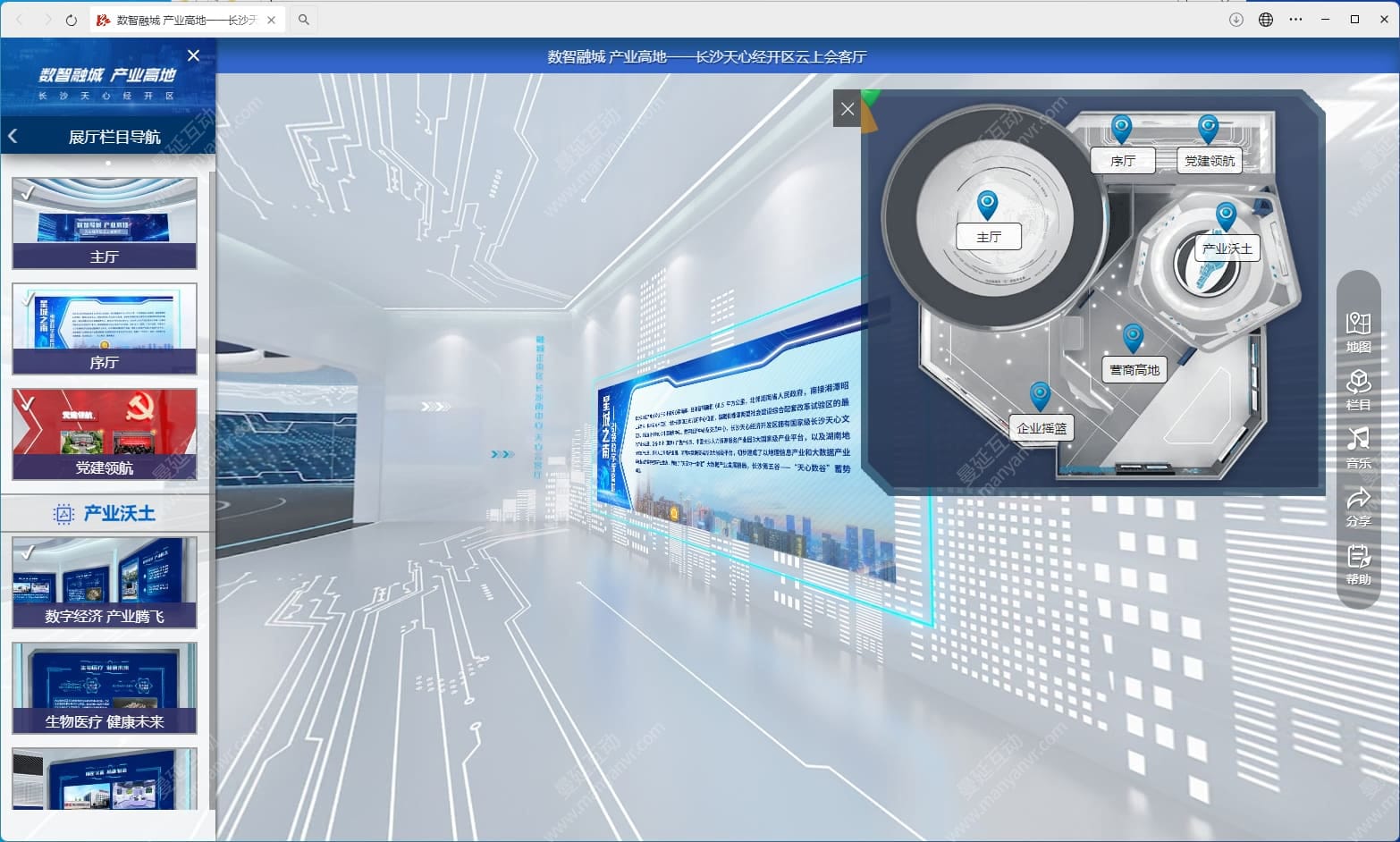Close the left navigation sidebar
The height and width of the screenshot is (842, 1400).
[x=193, y=55]
